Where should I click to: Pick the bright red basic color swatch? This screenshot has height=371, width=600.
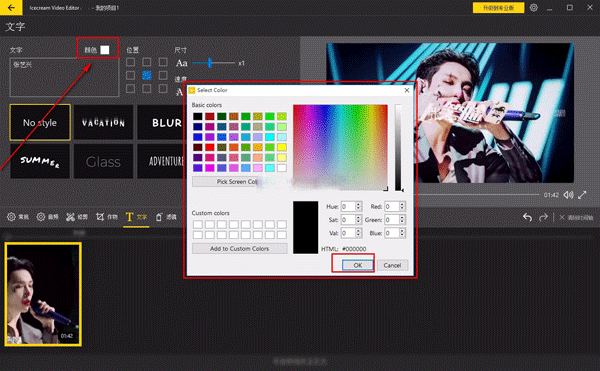coord(210,147)
